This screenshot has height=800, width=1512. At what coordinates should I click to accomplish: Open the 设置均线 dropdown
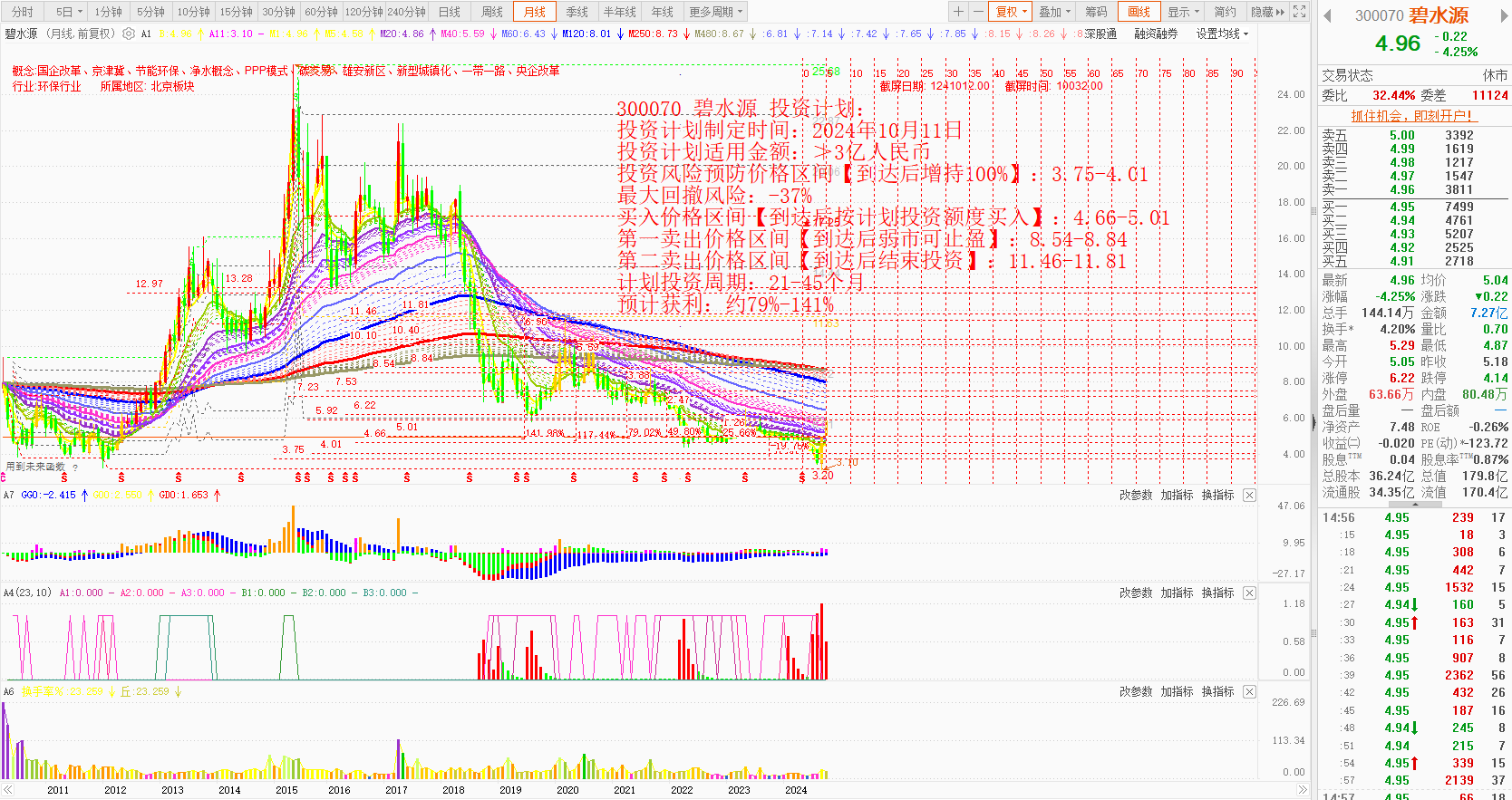[x=1221, y=34]
